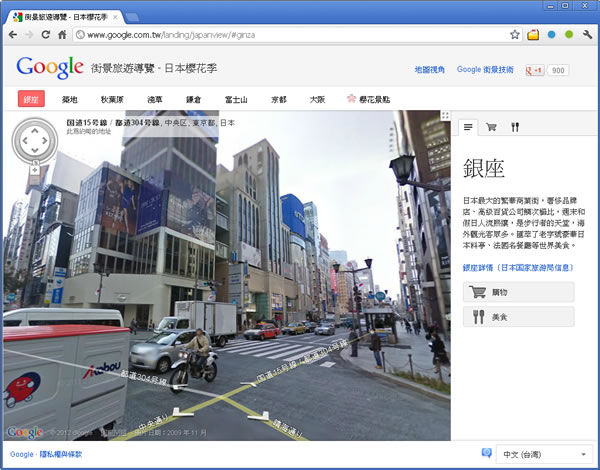Bookmark the page with the star icon
The width and height of the screenshot is (600, 470).
tap(515, 35)
